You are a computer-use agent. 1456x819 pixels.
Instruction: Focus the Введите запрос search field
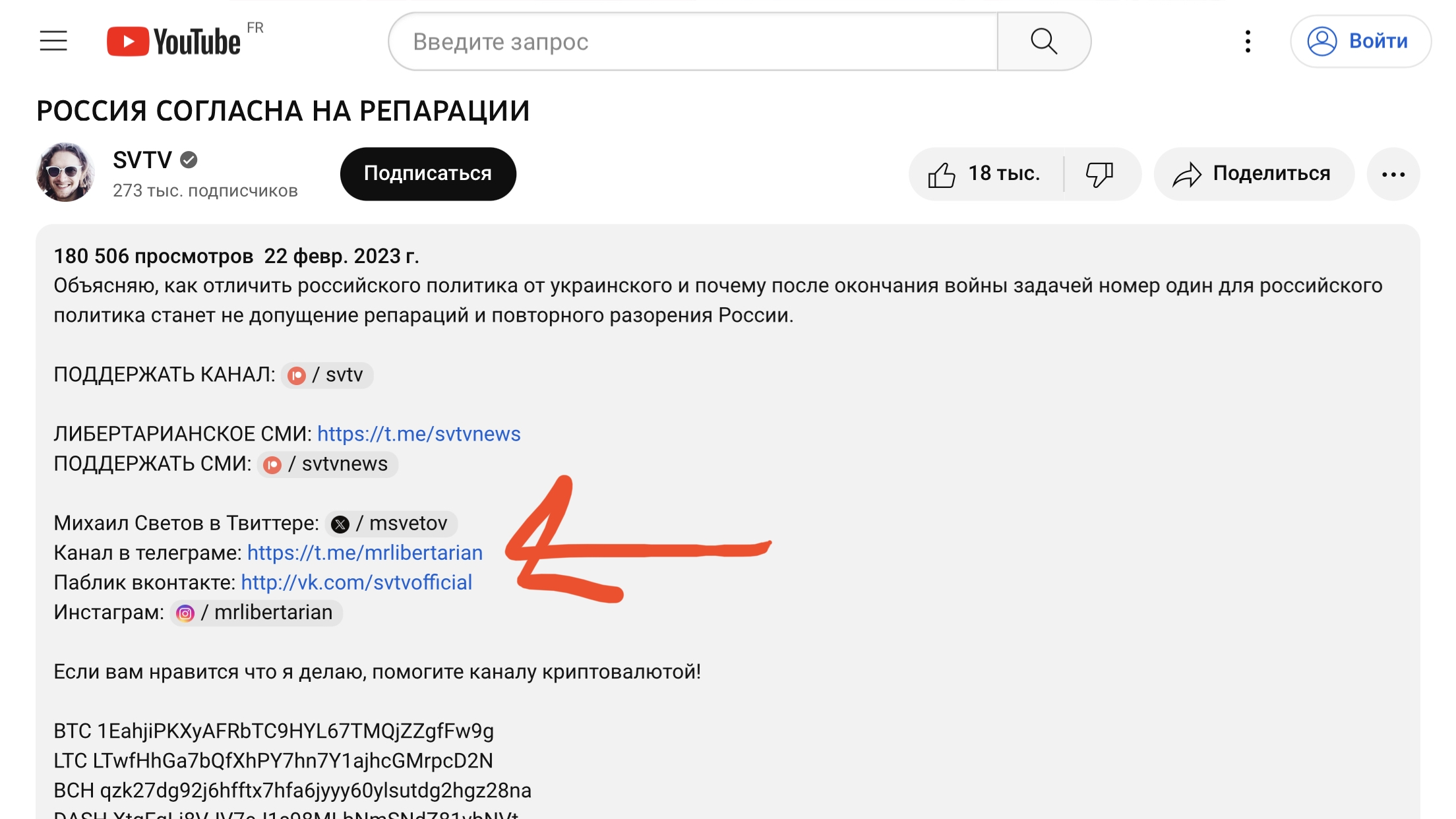pyautogui.click(x=693, y=42)
